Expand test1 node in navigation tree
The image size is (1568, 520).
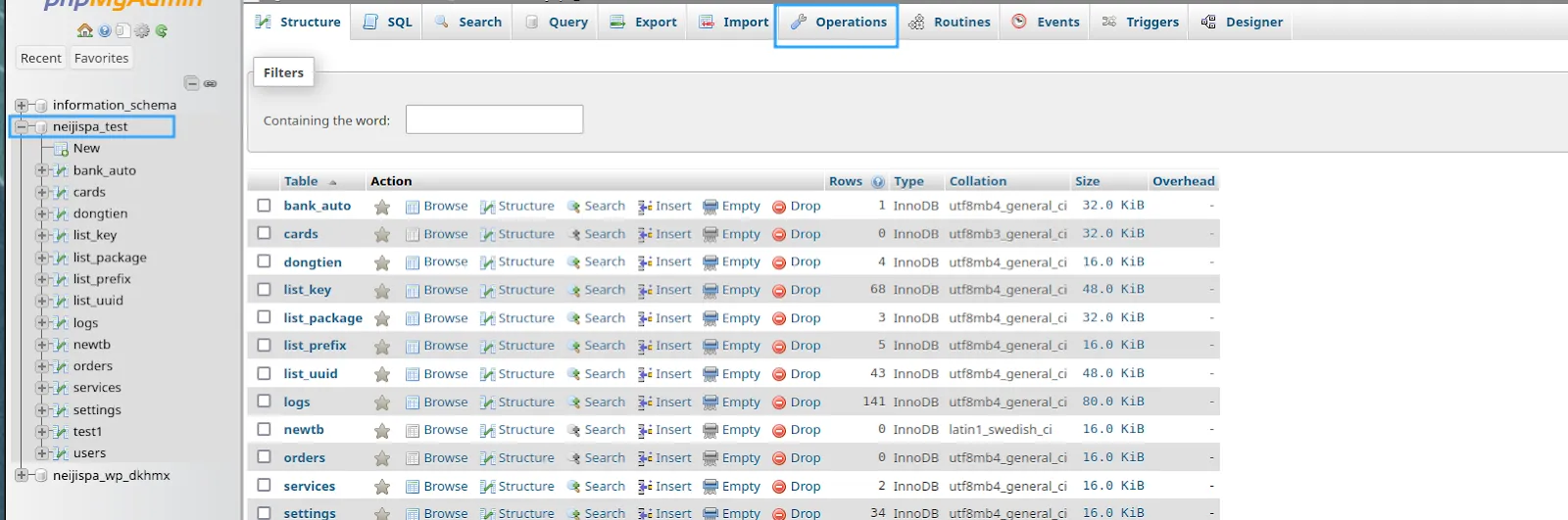point(41,431)
